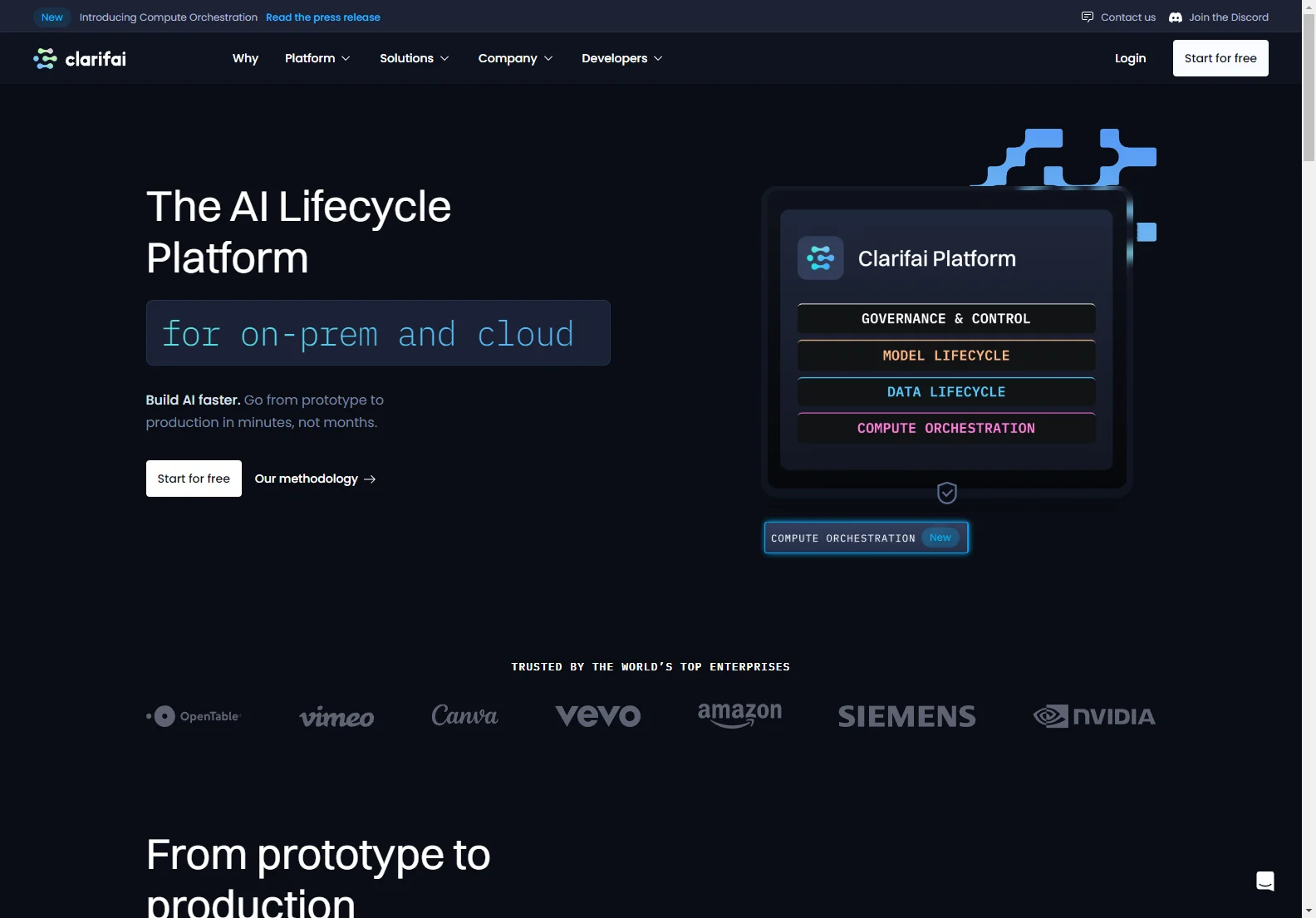Click the 'From prototype to production' heading

click(x=318, y=876)
